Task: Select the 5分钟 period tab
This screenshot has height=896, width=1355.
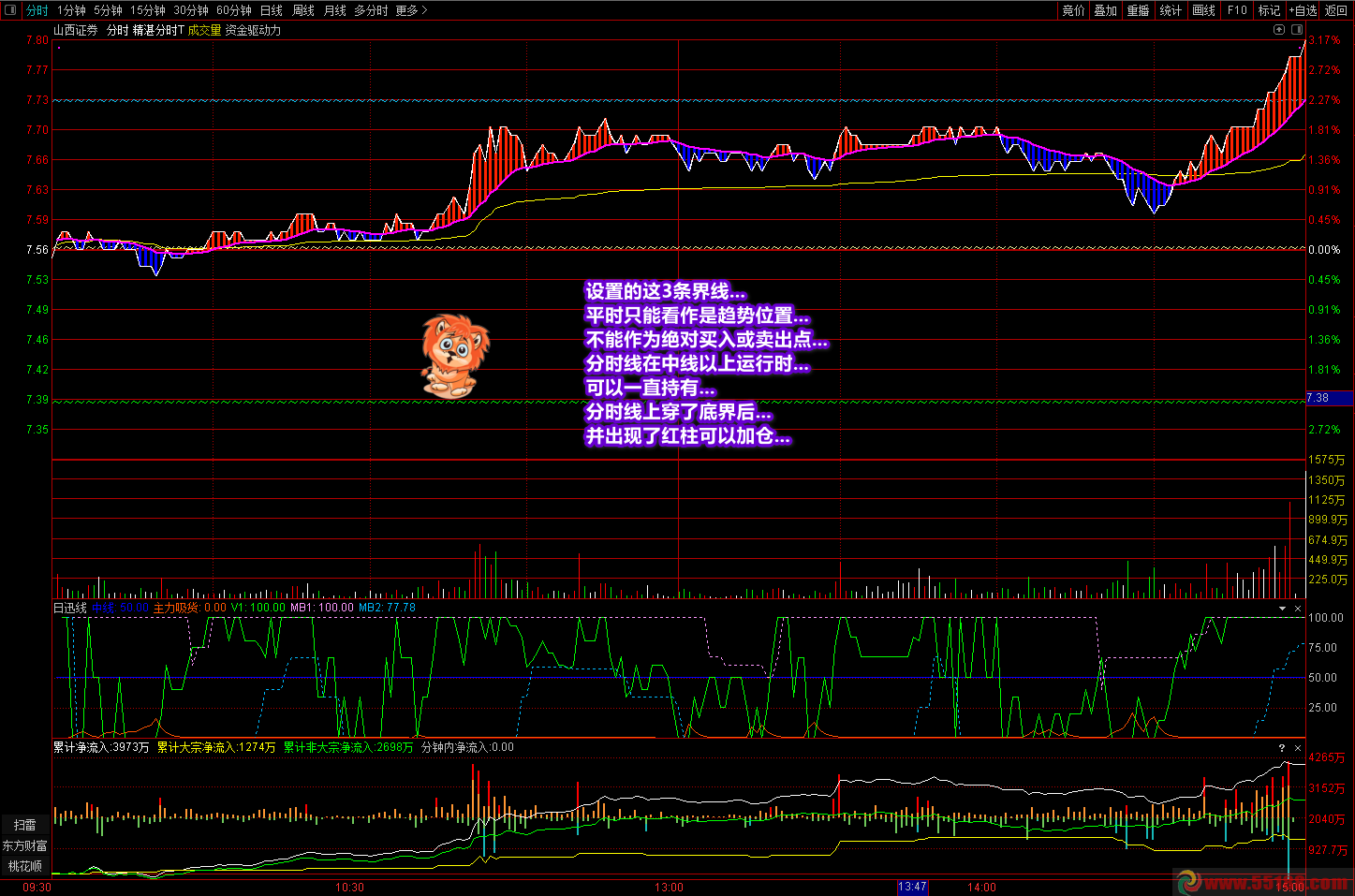Action: pyautogui.click(x=108, y=10)
